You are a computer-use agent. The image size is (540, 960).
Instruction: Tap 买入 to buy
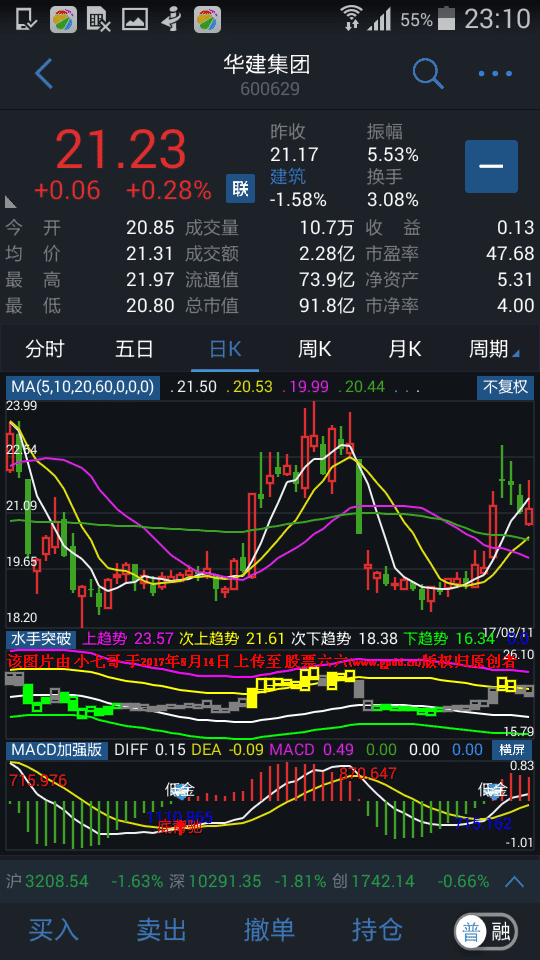coord(54,930)
